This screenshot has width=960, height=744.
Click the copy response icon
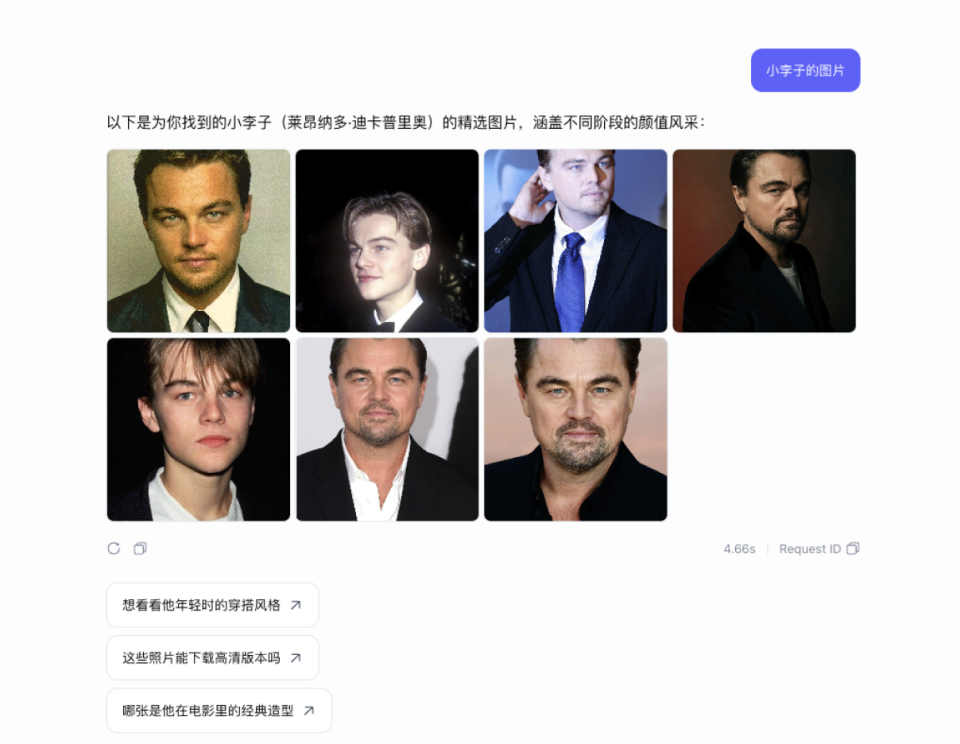coord(140,549)
